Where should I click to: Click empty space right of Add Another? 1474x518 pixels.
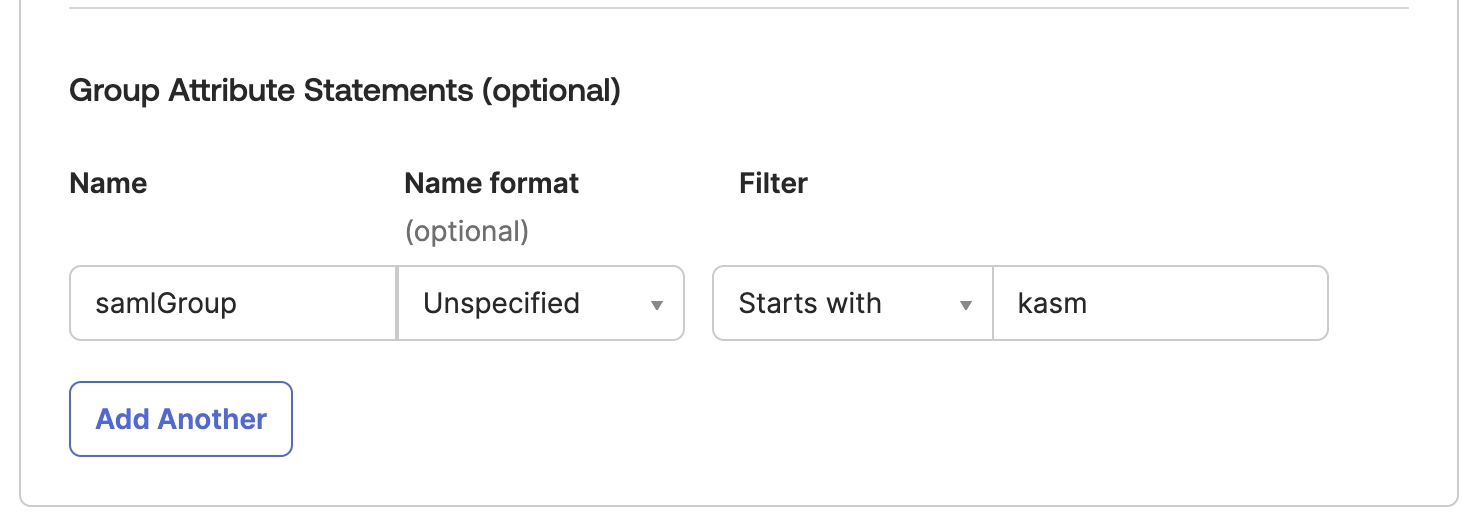pos(700,419)
